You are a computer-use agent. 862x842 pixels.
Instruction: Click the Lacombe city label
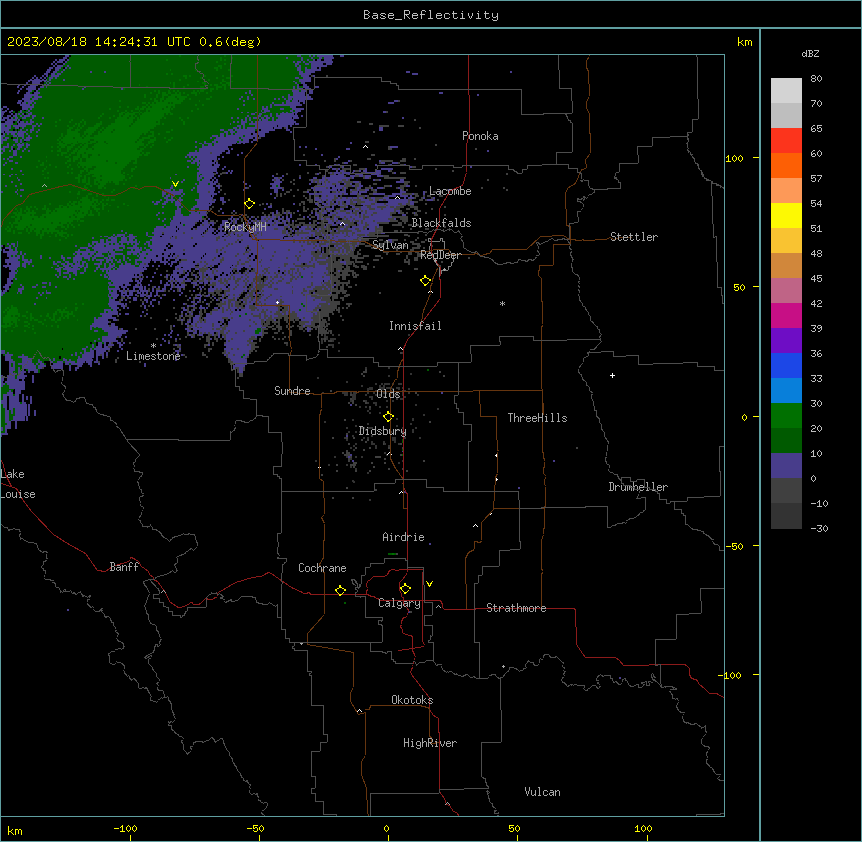click(450, 191)
